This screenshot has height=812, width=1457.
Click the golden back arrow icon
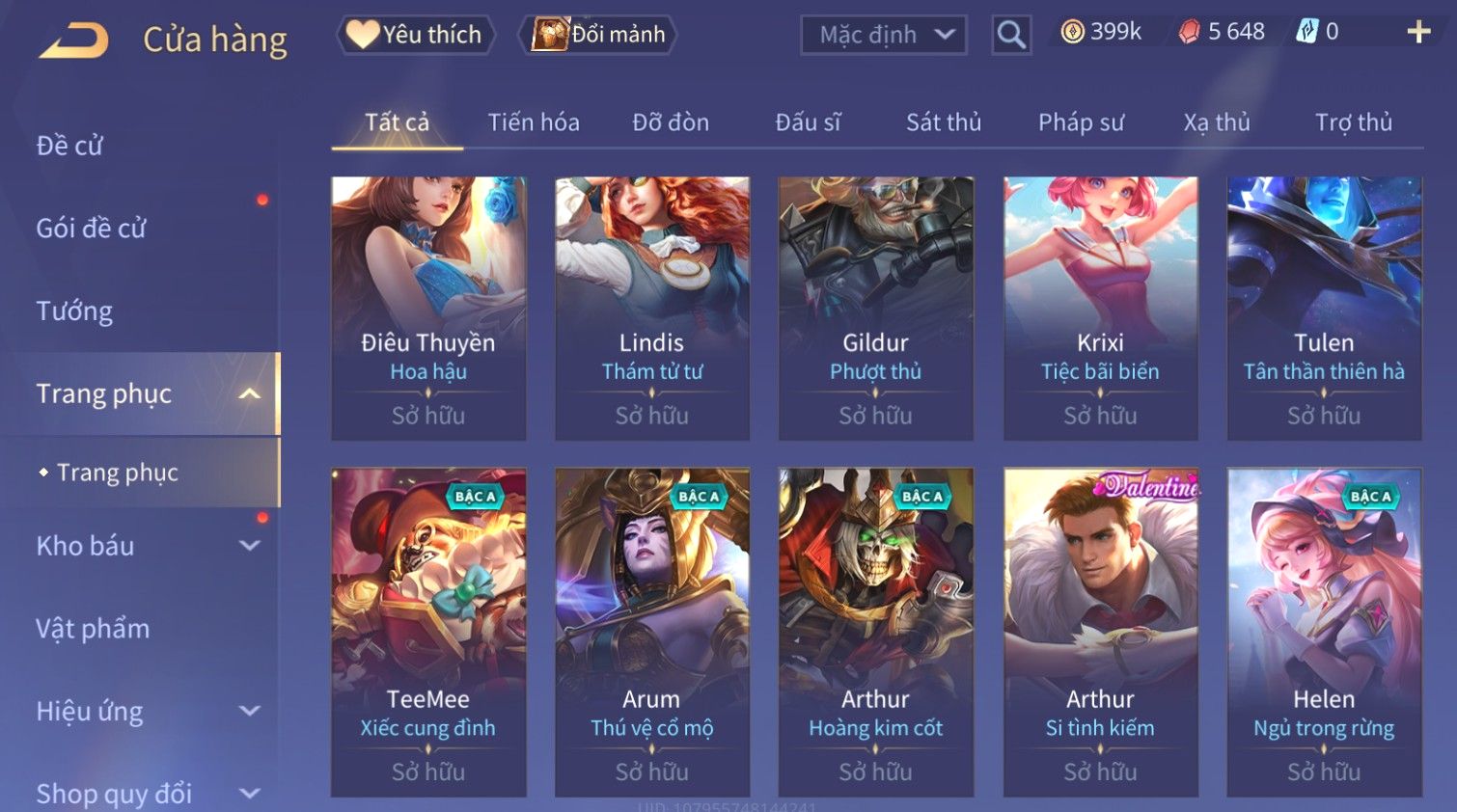coord(73,41)
